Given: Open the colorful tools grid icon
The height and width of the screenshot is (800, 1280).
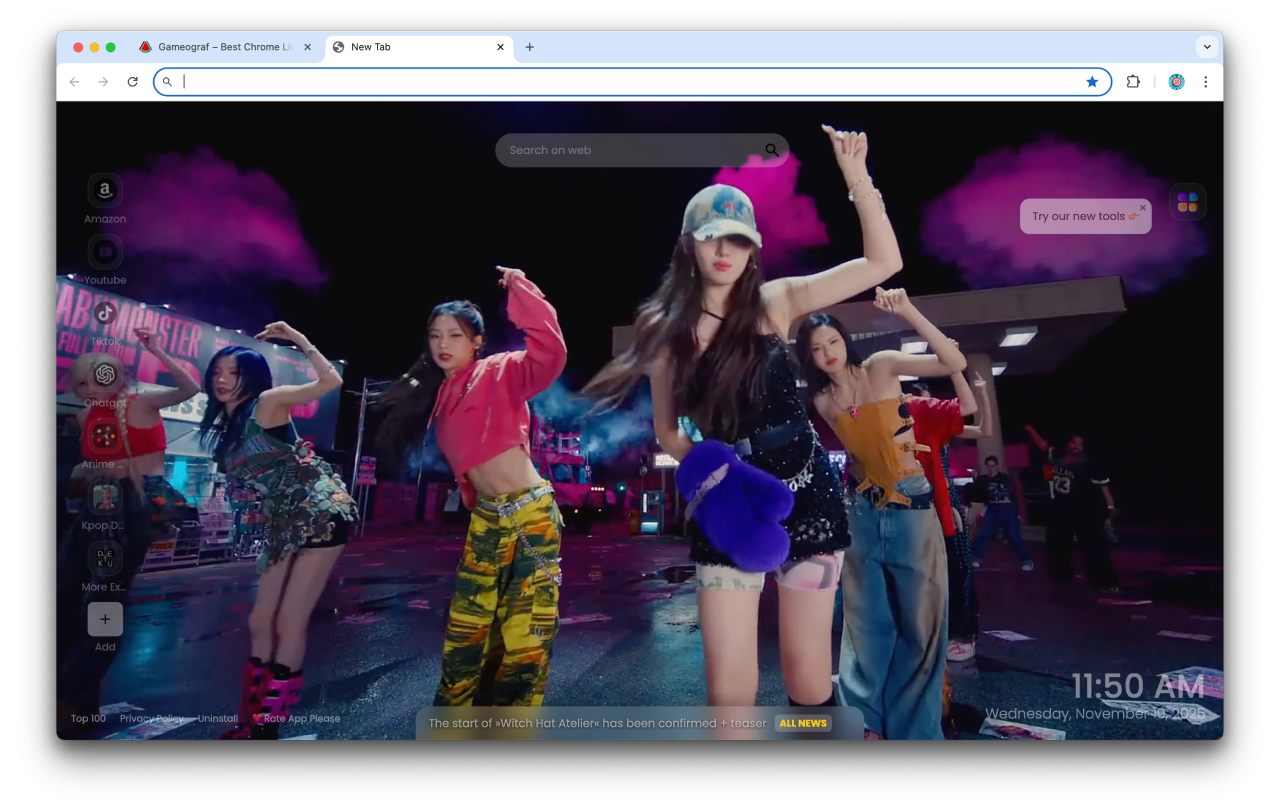Looking at the screenshot, I should (x=1187, y=202).
